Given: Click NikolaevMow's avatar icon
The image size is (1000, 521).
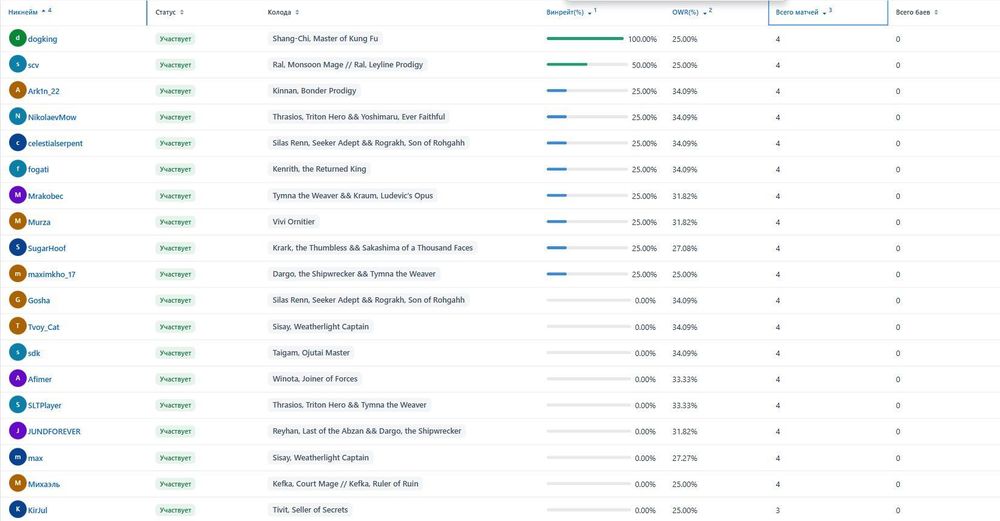Looking at the screenshot, I should tap(17, 117).
